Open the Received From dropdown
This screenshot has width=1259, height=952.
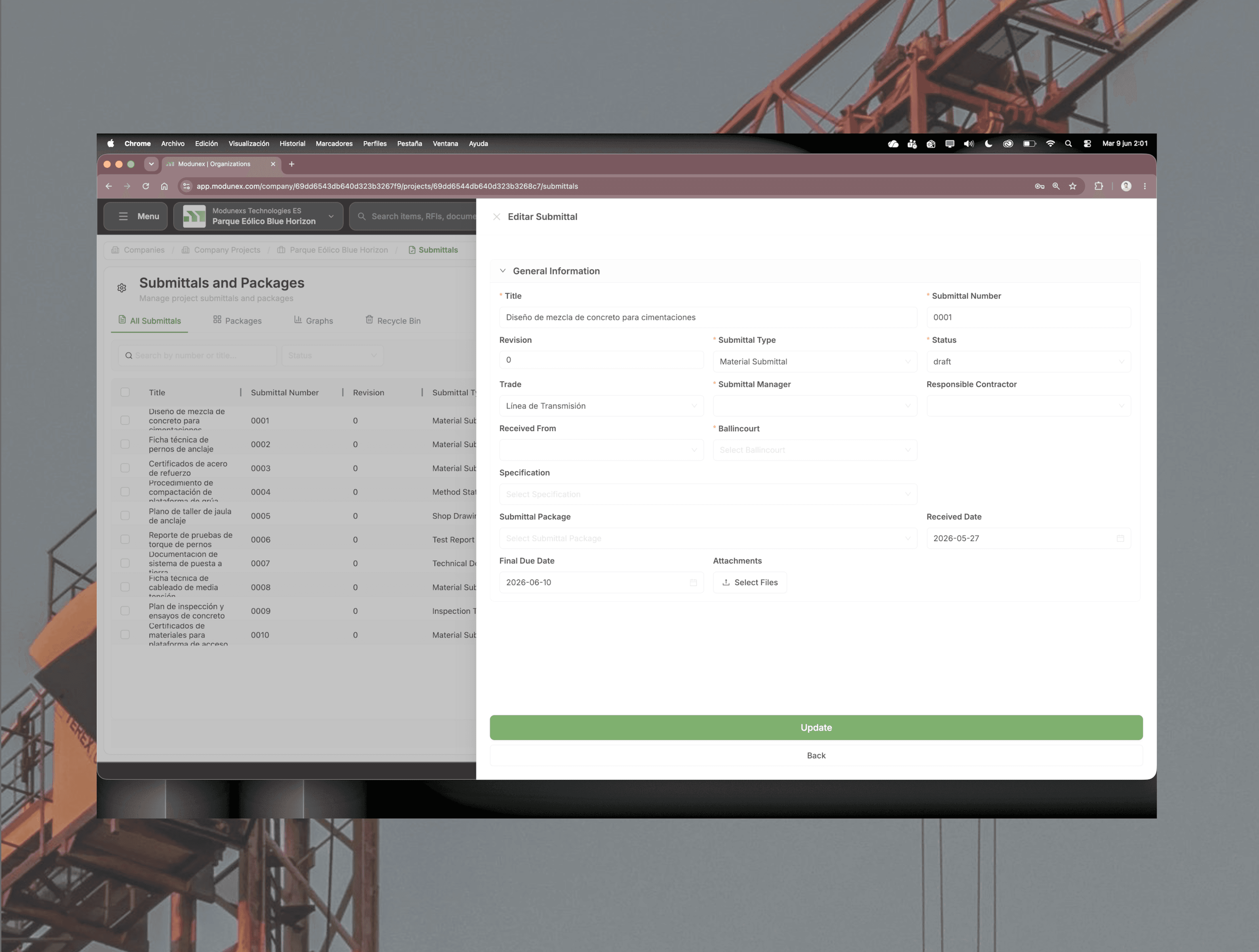coord(601,450)
